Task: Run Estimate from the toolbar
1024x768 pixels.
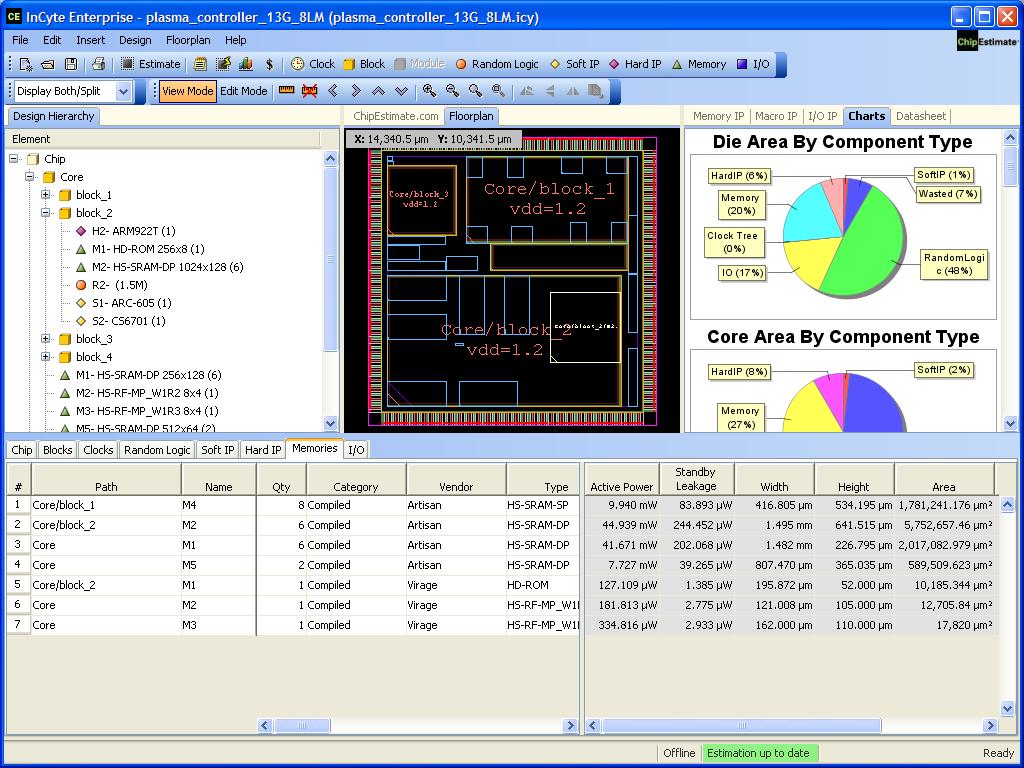Action: tap(151, 64)
